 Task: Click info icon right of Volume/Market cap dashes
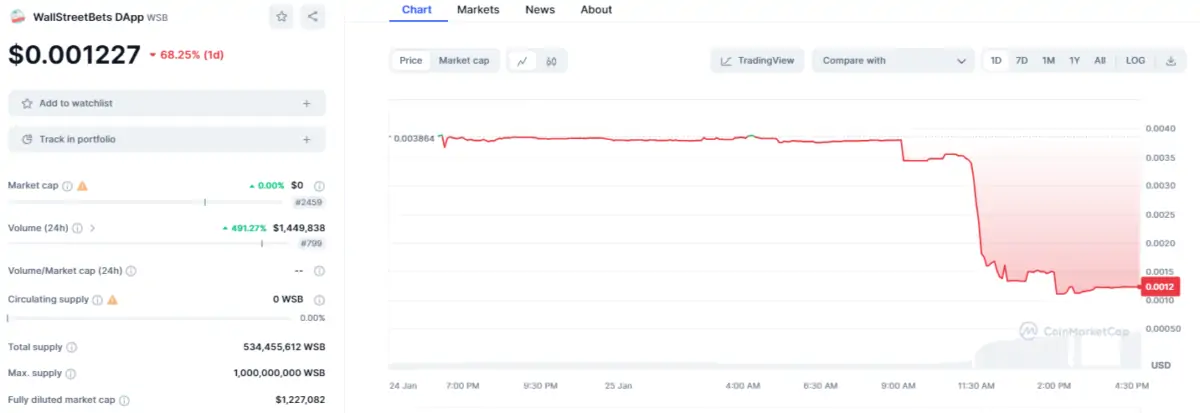[x=319, y=270]
